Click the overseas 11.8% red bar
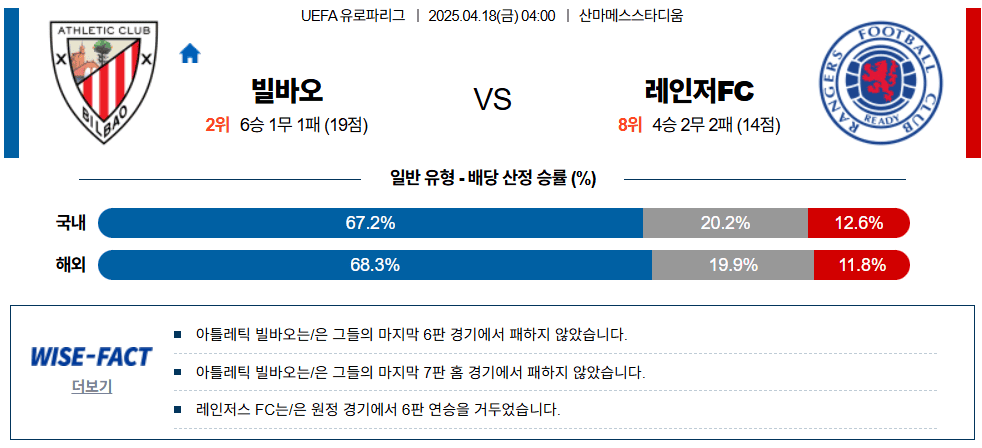982x448 pixels. 862,265
